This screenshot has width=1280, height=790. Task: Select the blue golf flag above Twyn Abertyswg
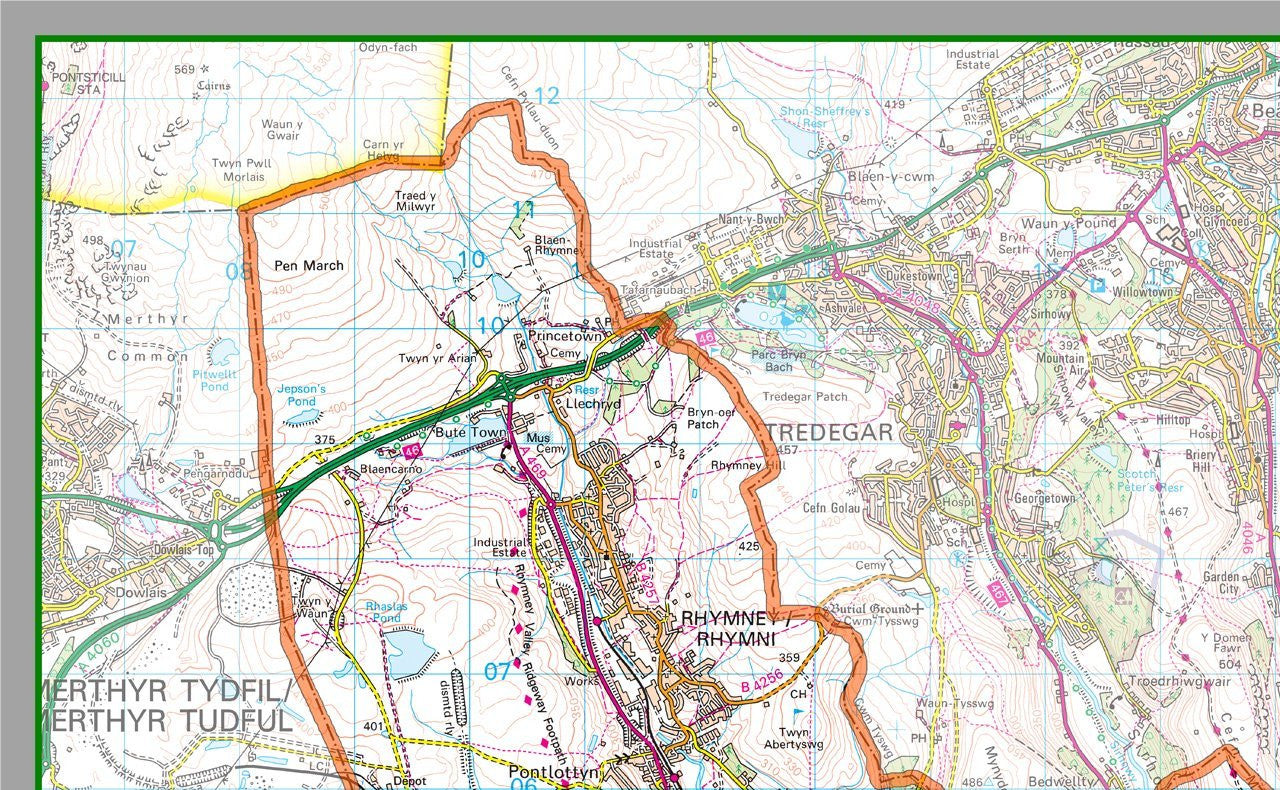click(x=799, y=714)
